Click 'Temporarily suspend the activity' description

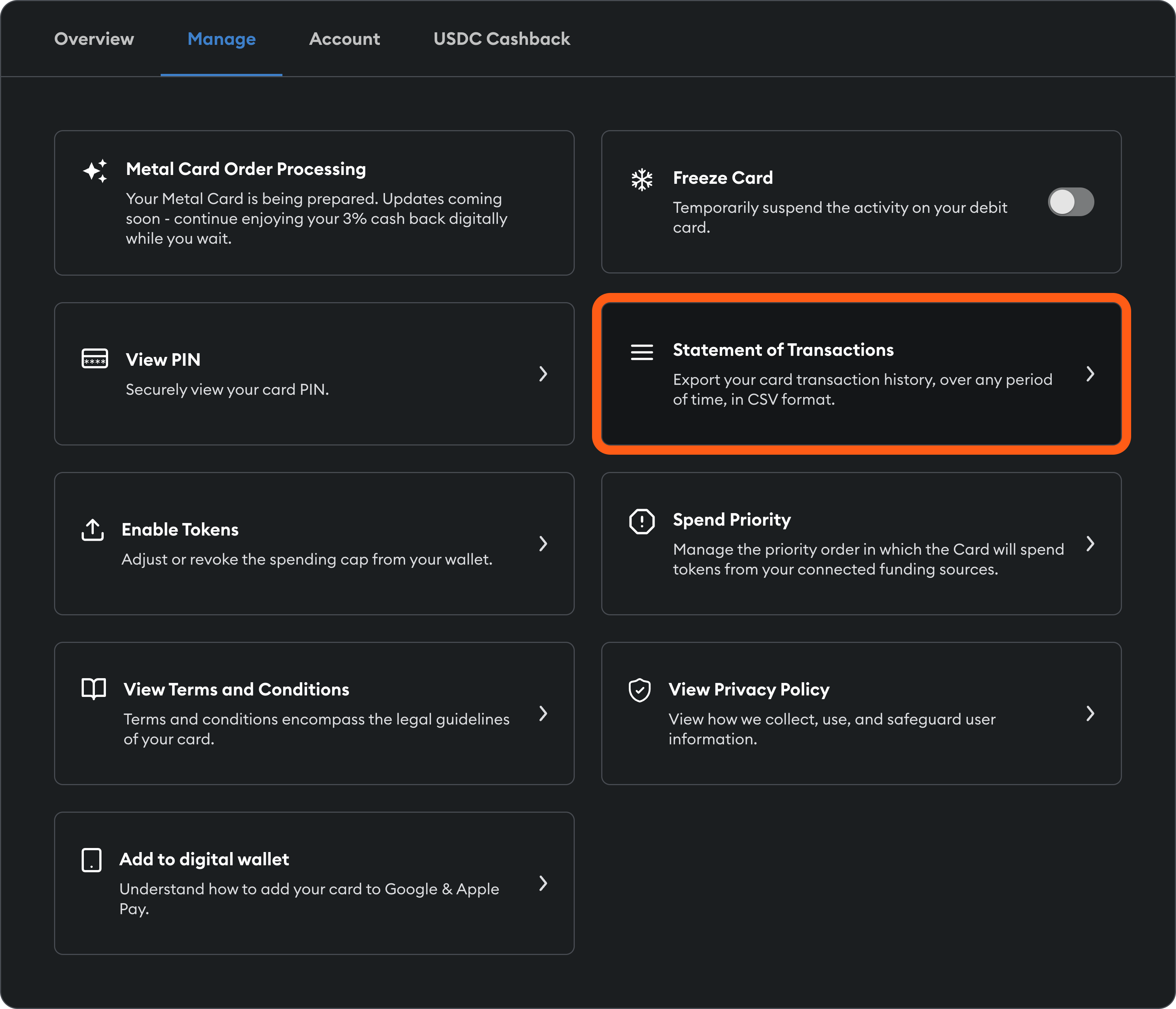point(840,217)
